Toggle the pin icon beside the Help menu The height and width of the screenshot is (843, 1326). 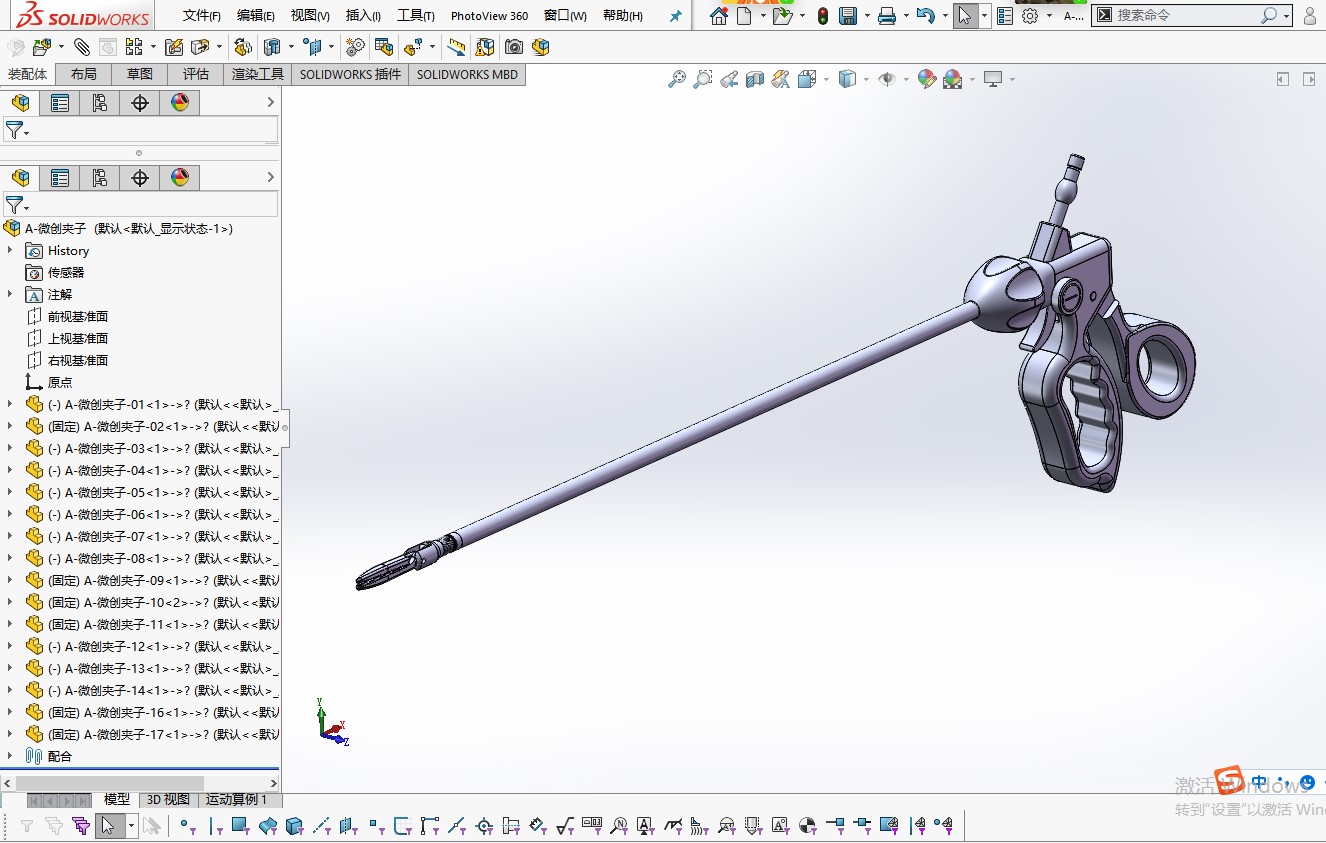pyautogui.click(x=675, y=16)
